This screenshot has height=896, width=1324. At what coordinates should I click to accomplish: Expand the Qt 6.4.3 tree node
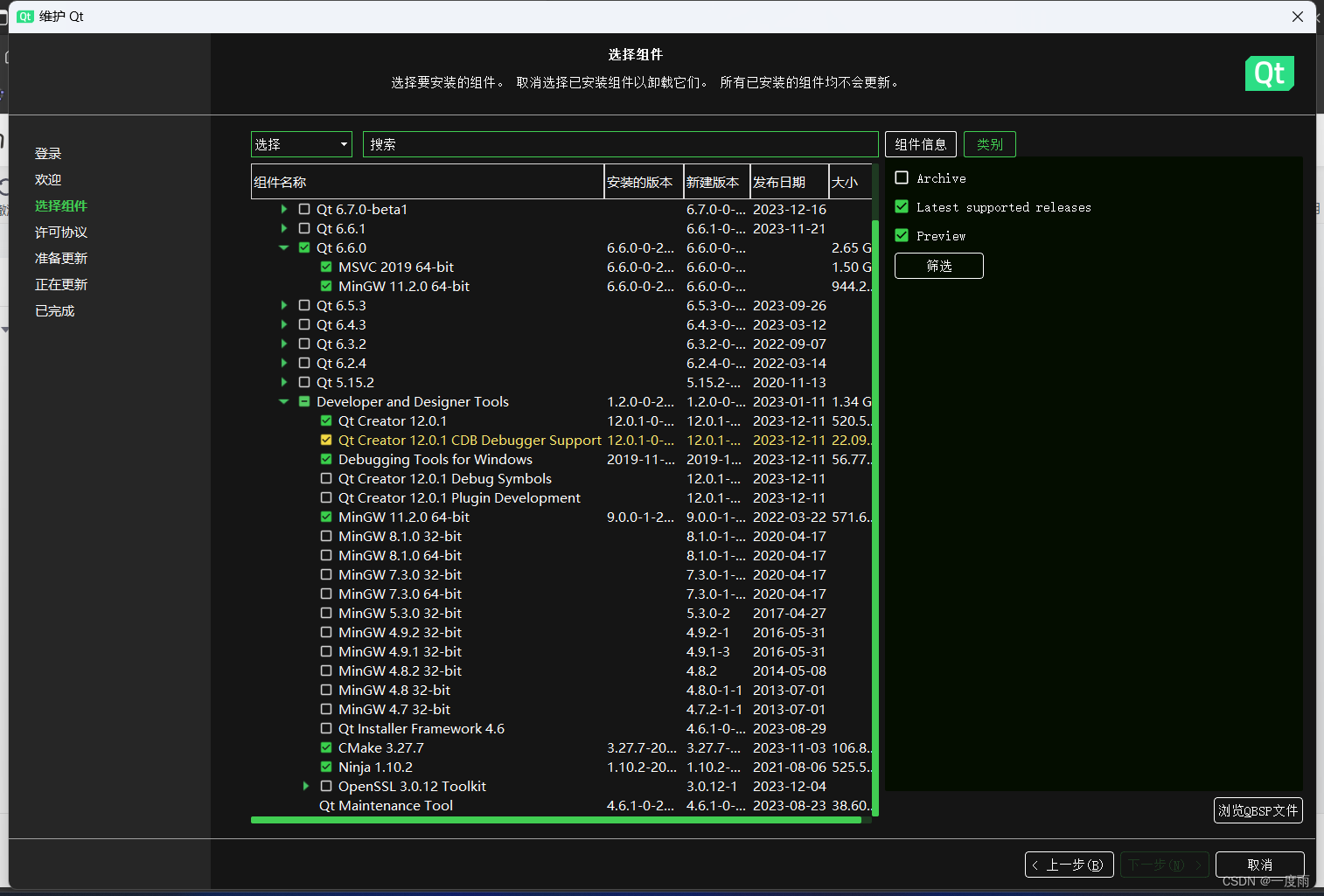pos(284,324)
